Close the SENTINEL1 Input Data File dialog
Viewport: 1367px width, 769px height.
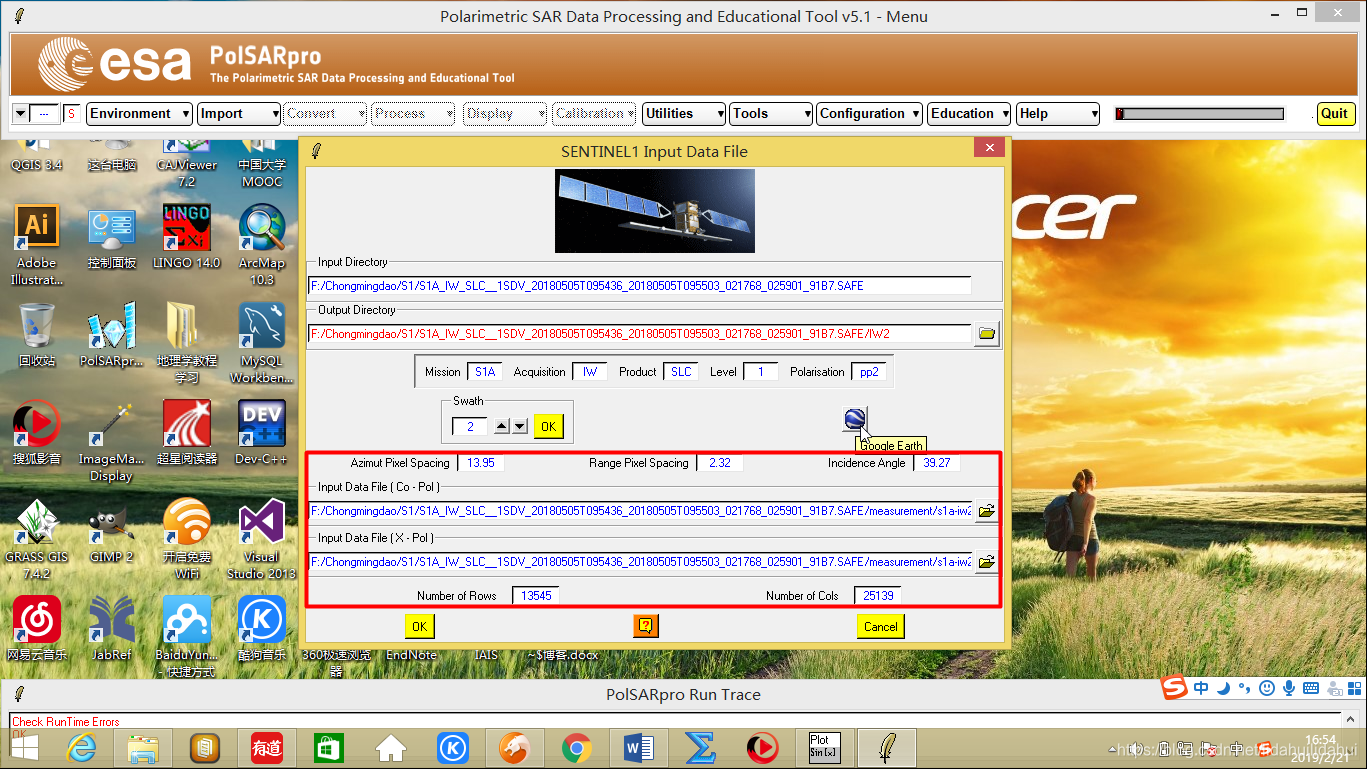(989, 148)
